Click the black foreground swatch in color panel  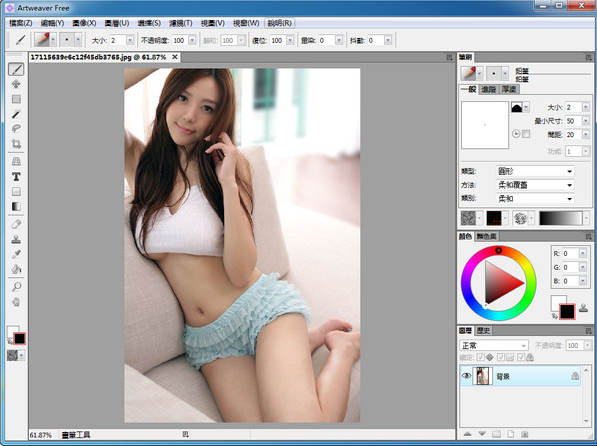tap(567, 312)
